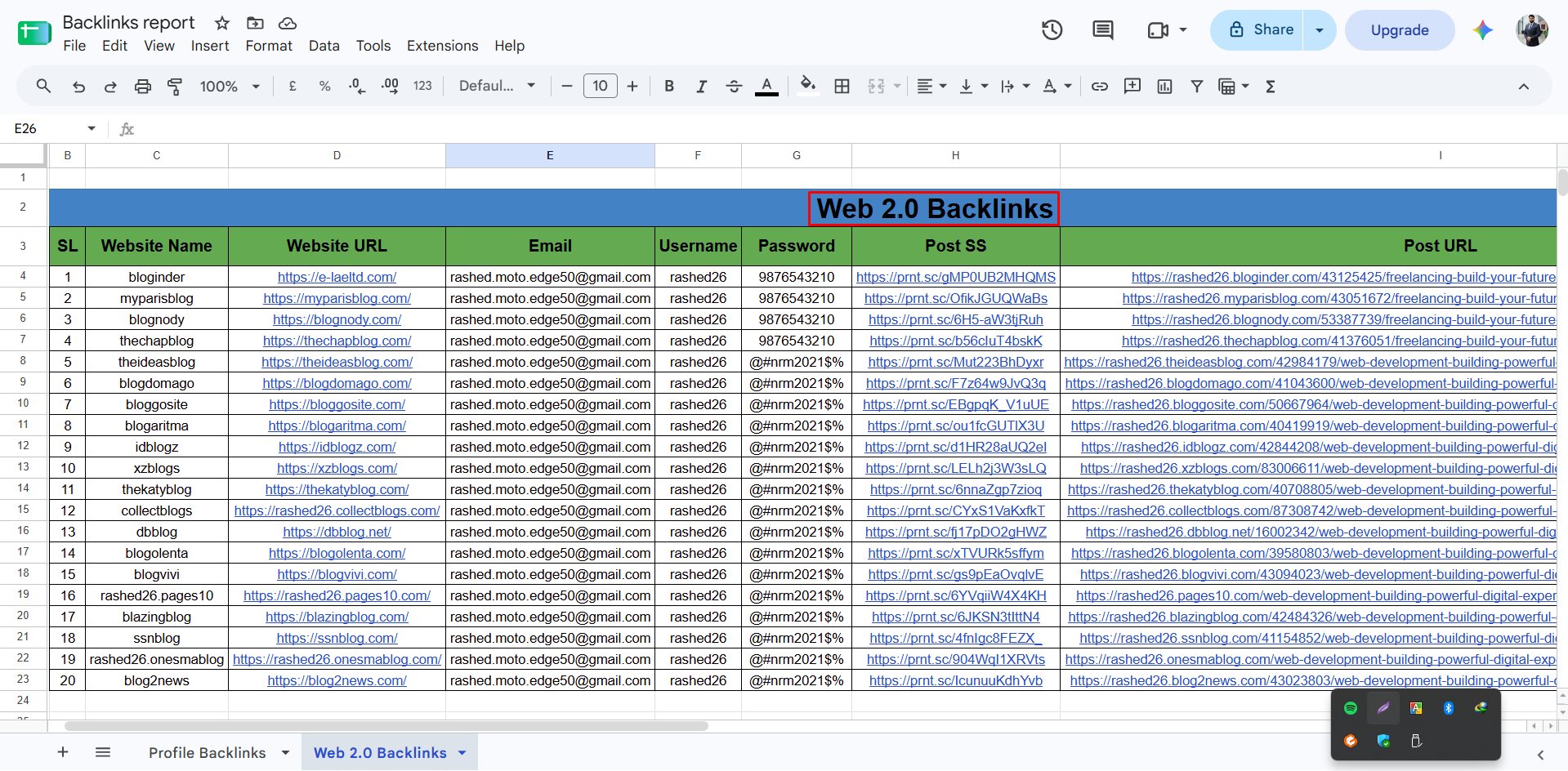Click the Redo arrow icon

point(110,86)
